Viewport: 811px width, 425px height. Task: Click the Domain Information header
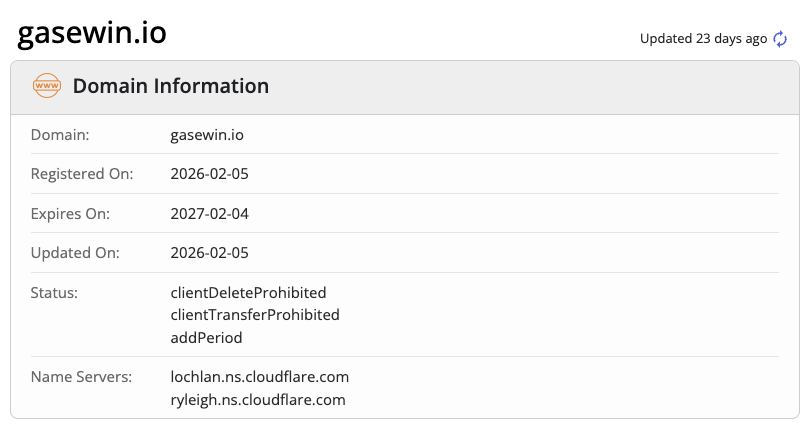click(170, 86)
